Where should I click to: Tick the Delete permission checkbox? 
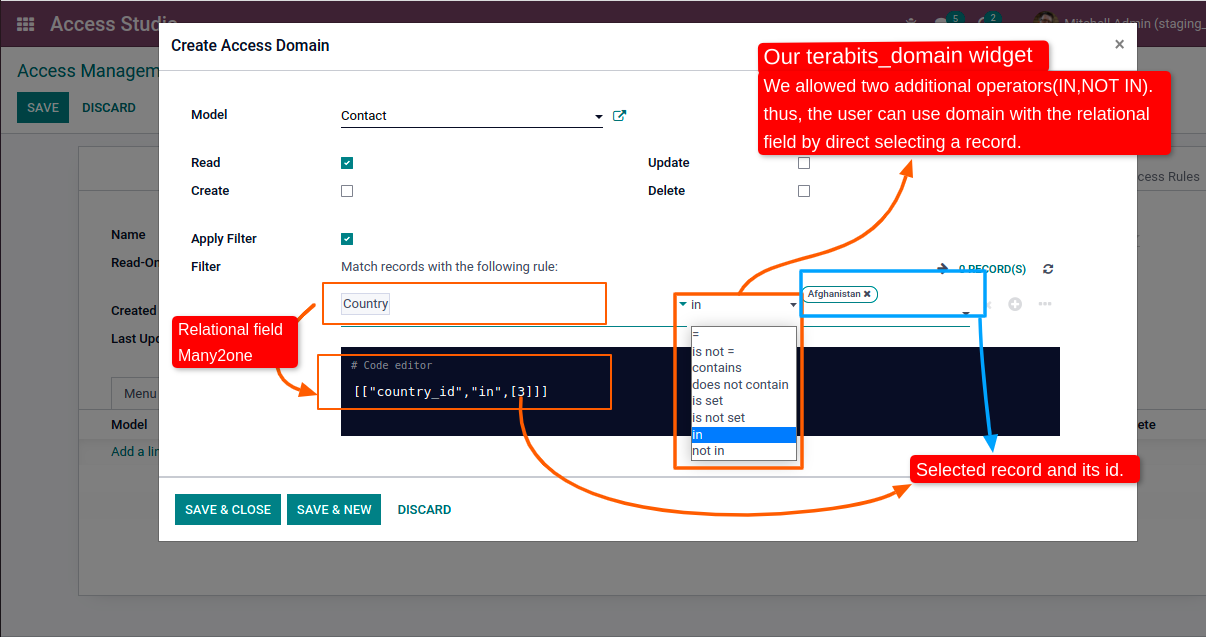tap(804, 191)
